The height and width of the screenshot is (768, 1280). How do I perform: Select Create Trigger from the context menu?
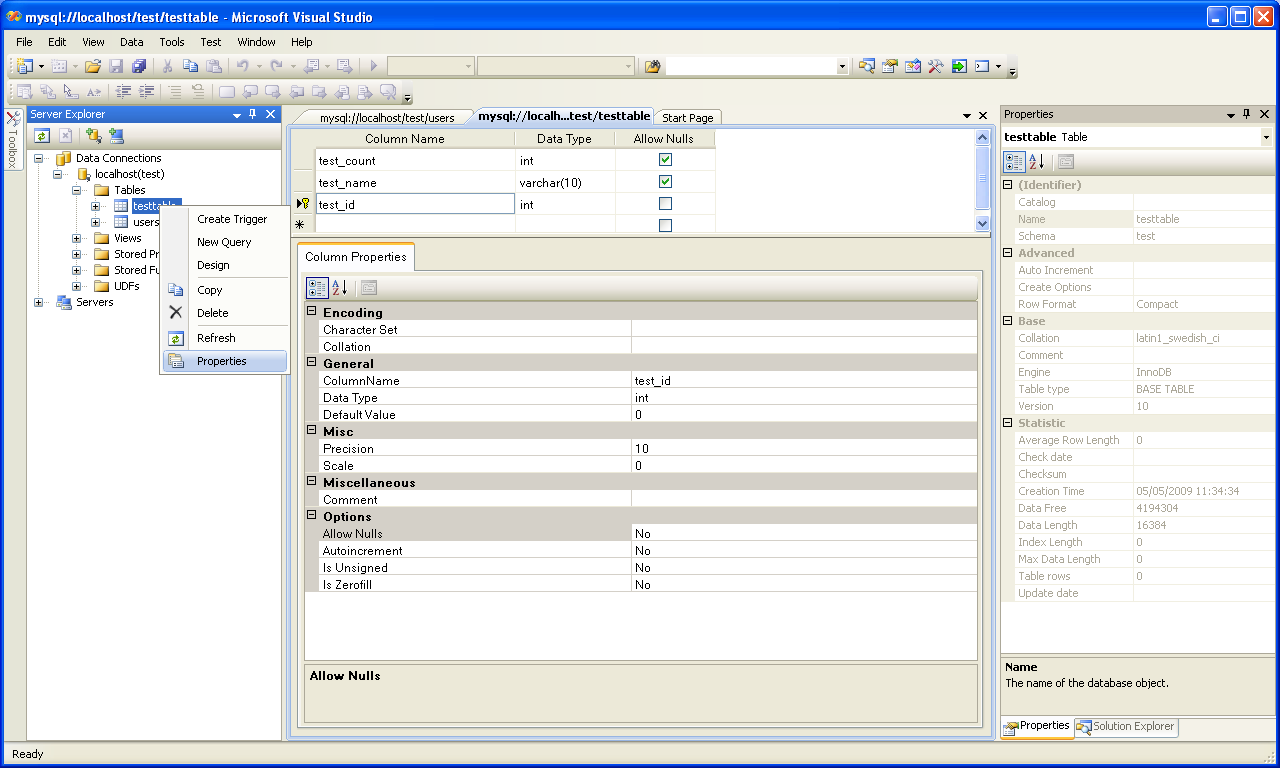232,219
